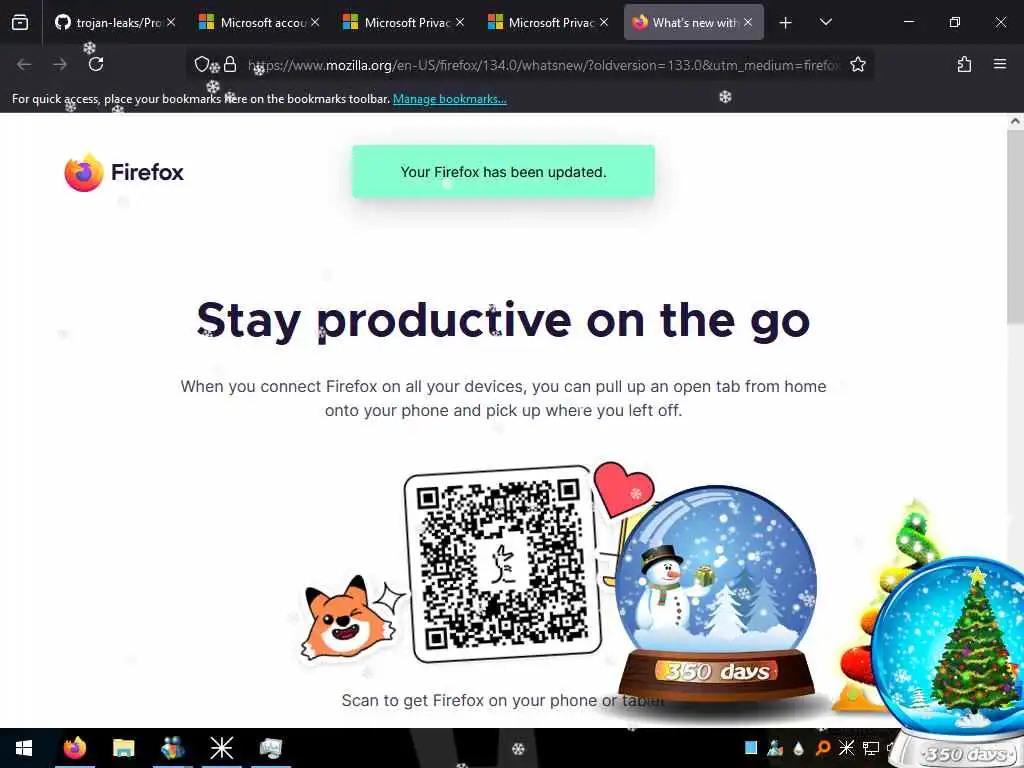Switch to the Microsoft account tab
Viewport: 1024px width, 768px height.
click(x=260, y=22)
